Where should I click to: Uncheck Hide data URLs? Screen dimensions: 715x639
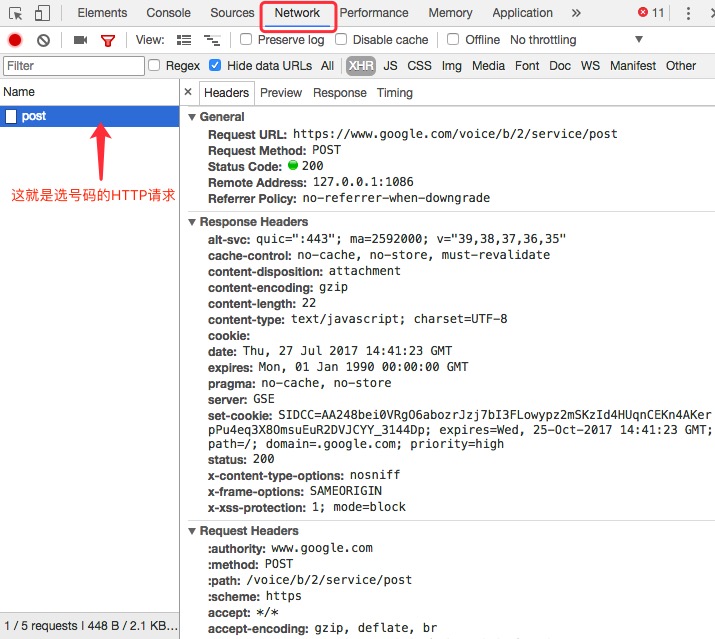215,66
